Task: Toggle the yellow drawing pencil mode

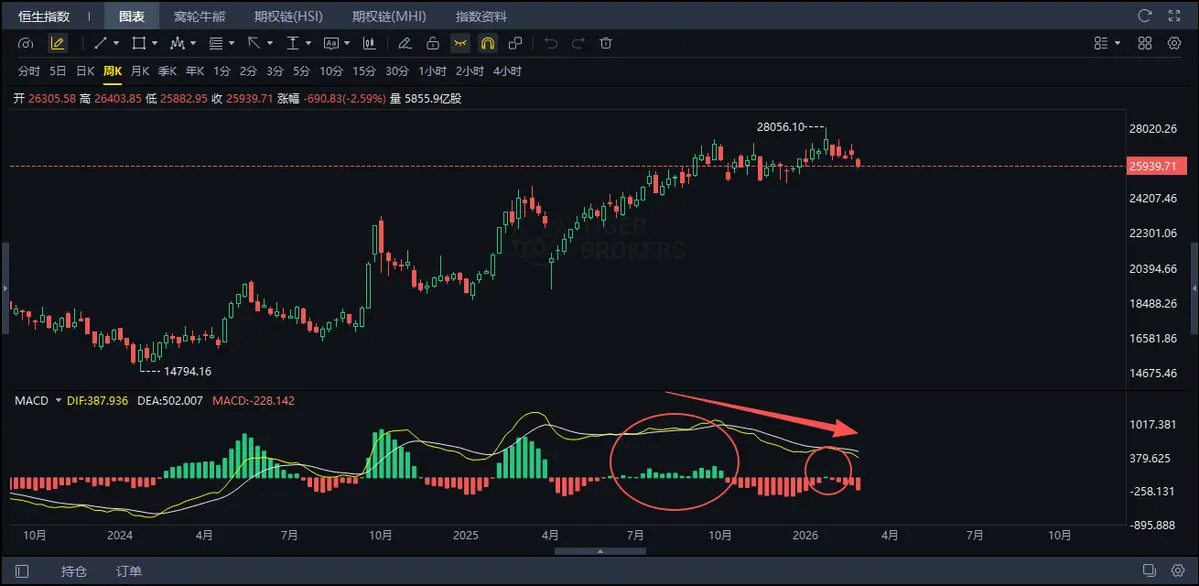Action: (x=57, y=44)
